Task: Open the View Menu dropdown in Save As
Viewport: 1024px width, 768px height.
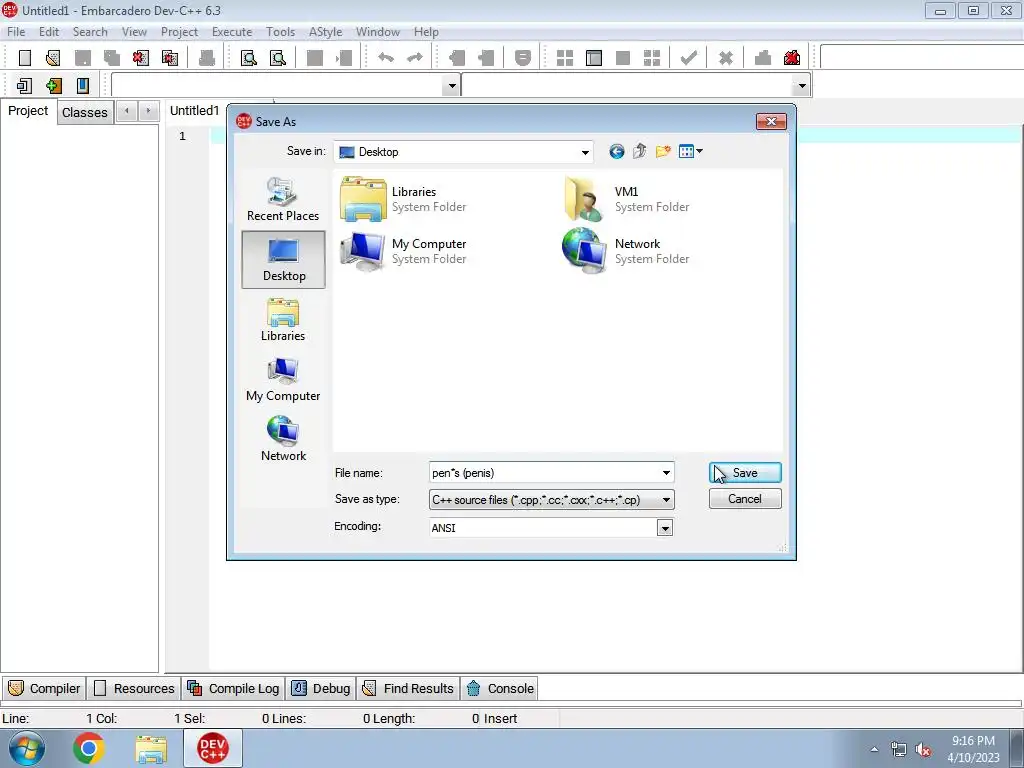Action: coord(690,152)
